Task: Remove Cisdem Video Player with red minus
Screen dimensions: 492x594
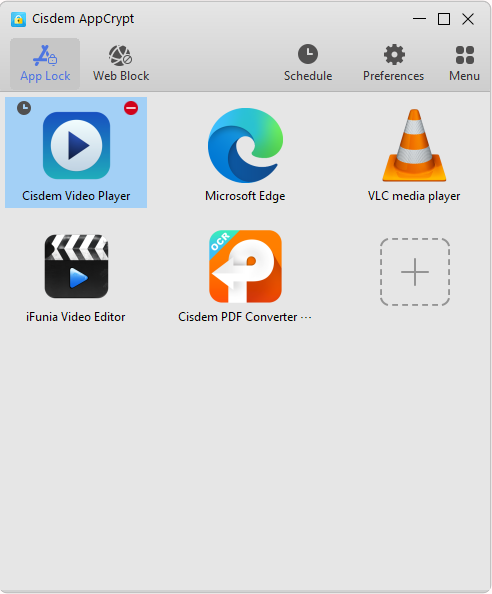Action: pyautogui.click(x=131, y=108)
